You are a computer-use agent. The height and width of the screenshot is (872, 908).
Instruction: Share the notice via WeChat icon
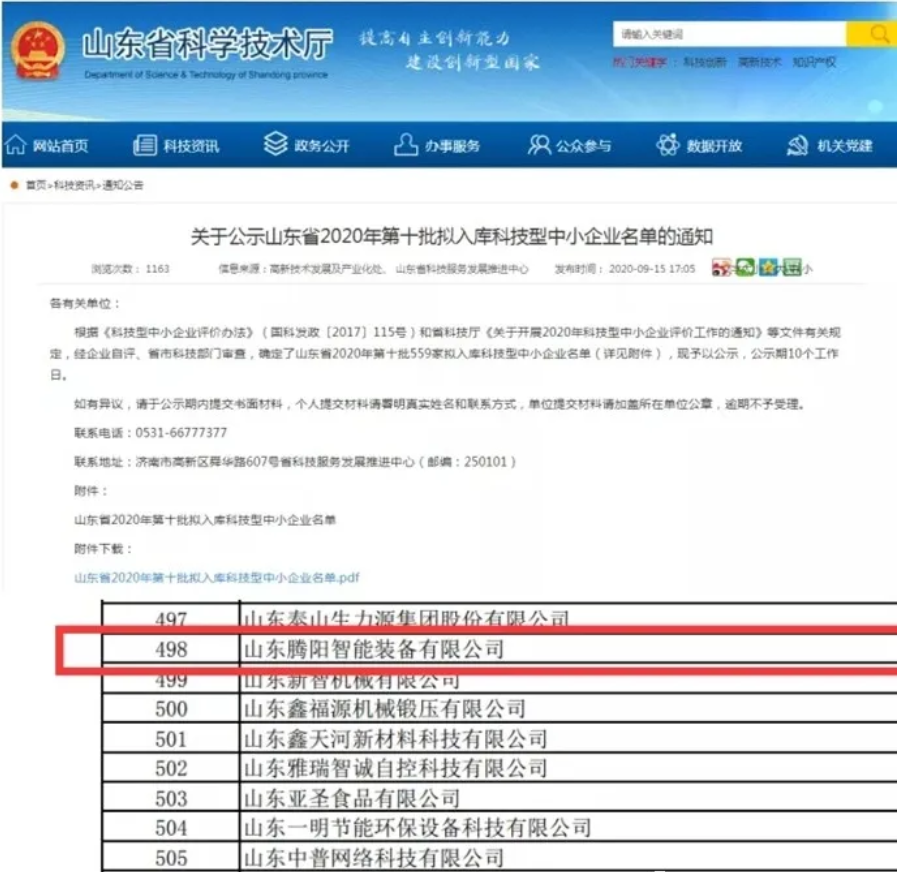(x=745, y=267)
